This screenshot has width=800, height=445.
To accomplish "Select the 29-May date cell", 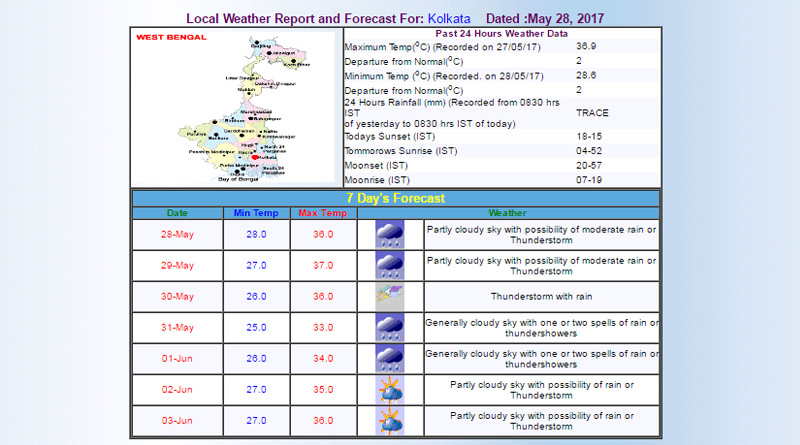I will [x=177, y=265].
